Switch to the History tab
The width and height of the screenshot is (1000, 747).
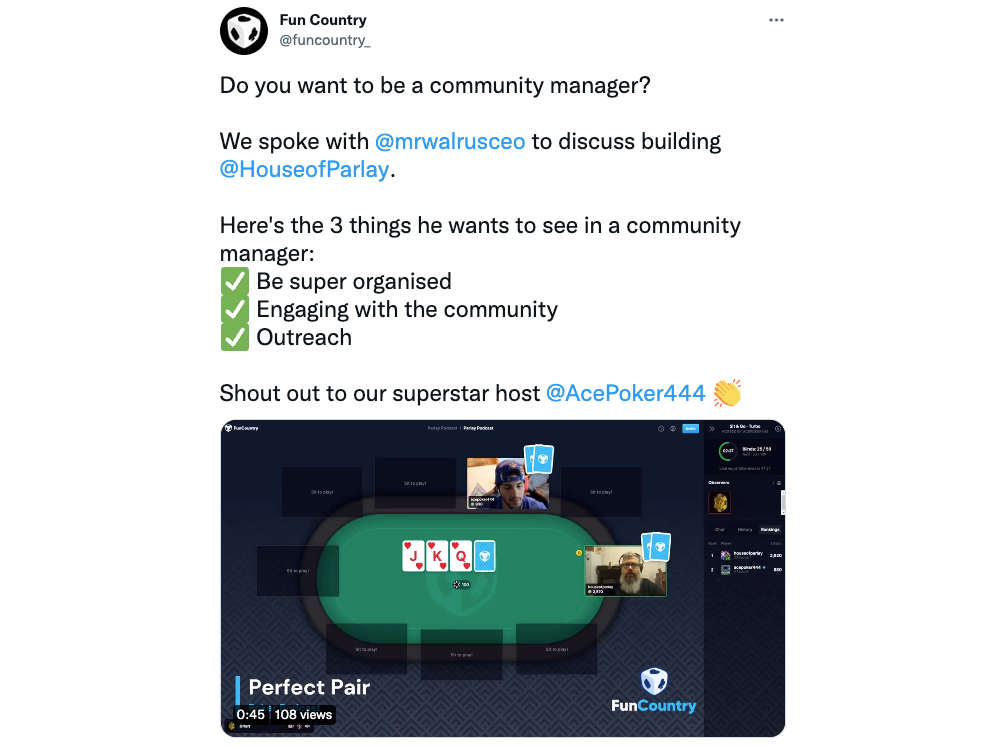coord(744,529)
